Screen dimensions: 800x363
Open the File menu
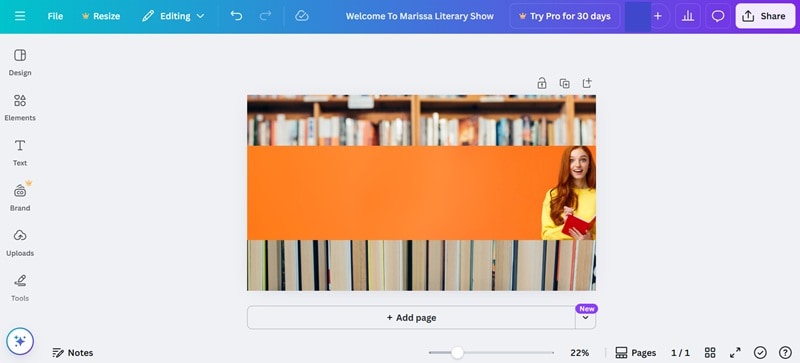click(x=55, y=16)
